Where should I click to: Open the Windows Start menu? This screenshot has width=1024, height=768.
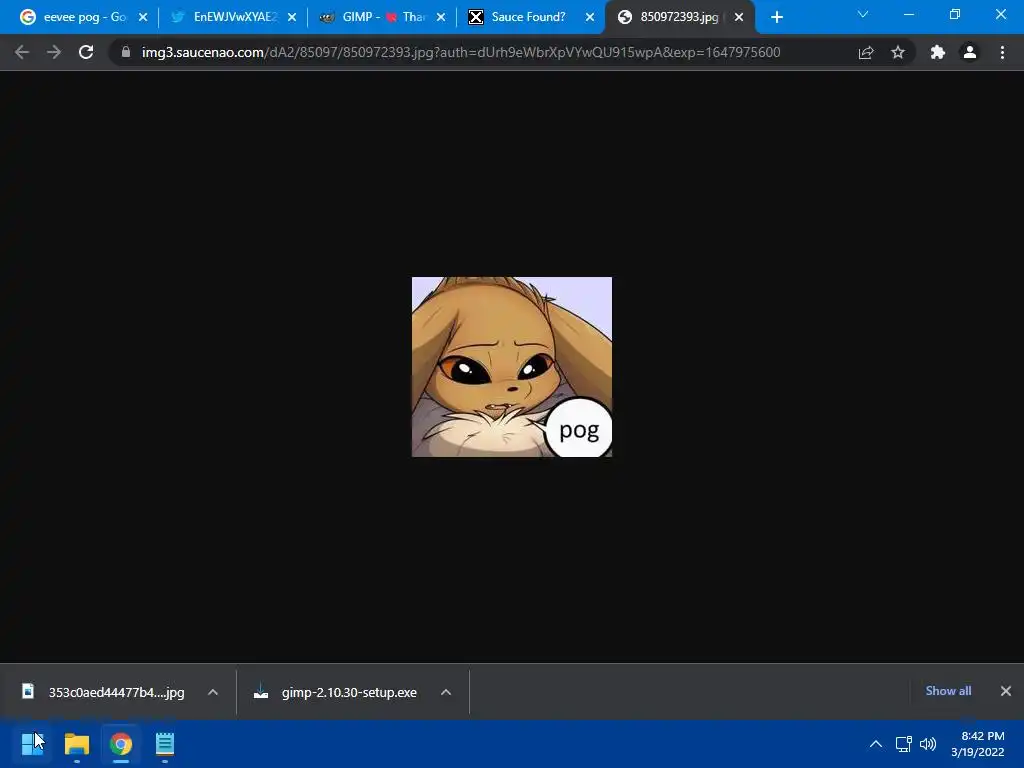tap(32, 744)
